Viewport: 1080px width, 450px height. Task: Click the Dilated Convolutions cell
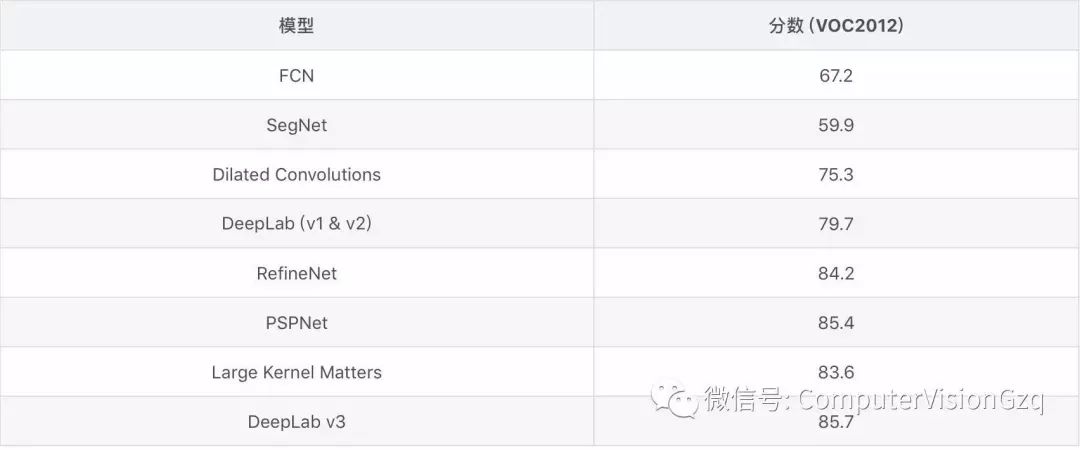click(296, 175)
